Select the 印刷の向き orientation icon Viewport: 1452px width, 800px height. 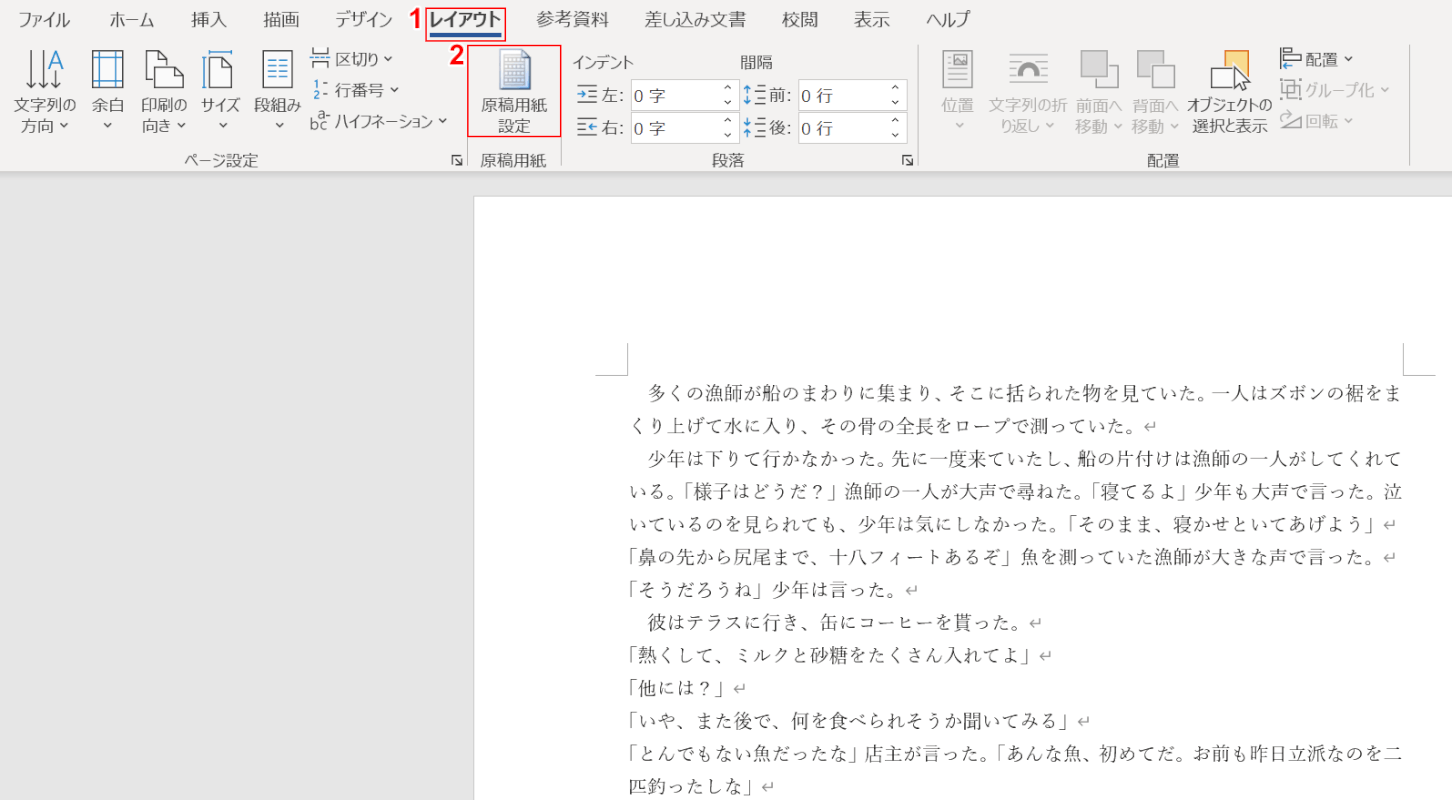164,72
